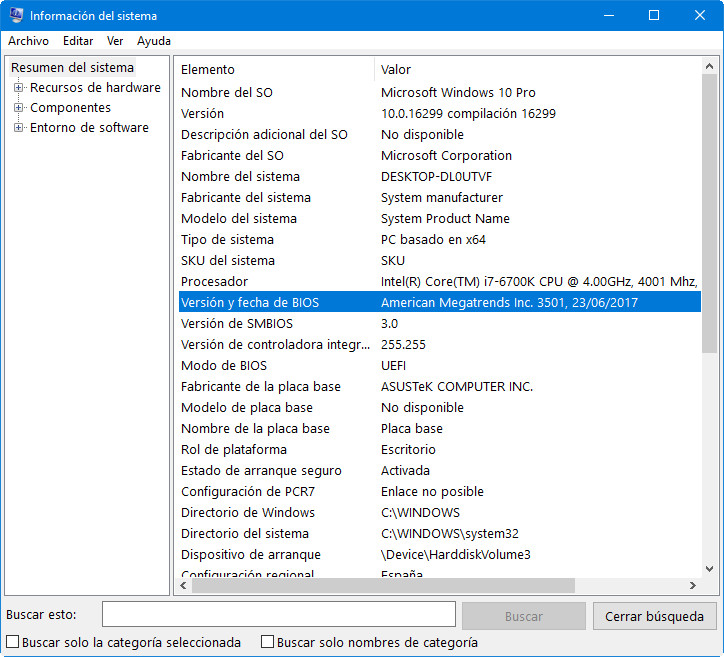Select the Componentes label in tree
Viewport: 724px width, 657px height.
(71, 108)
